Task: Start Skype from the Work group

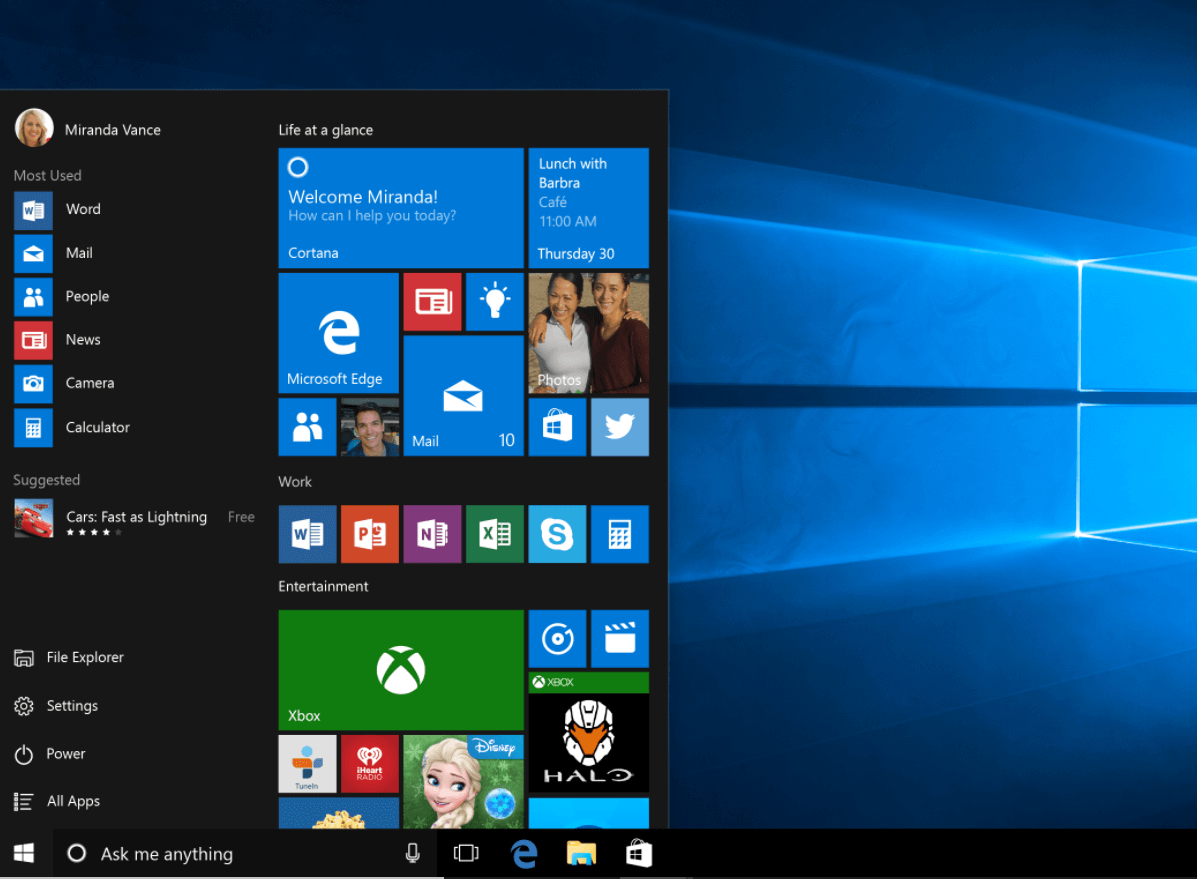Action: [x=557, y=534]
